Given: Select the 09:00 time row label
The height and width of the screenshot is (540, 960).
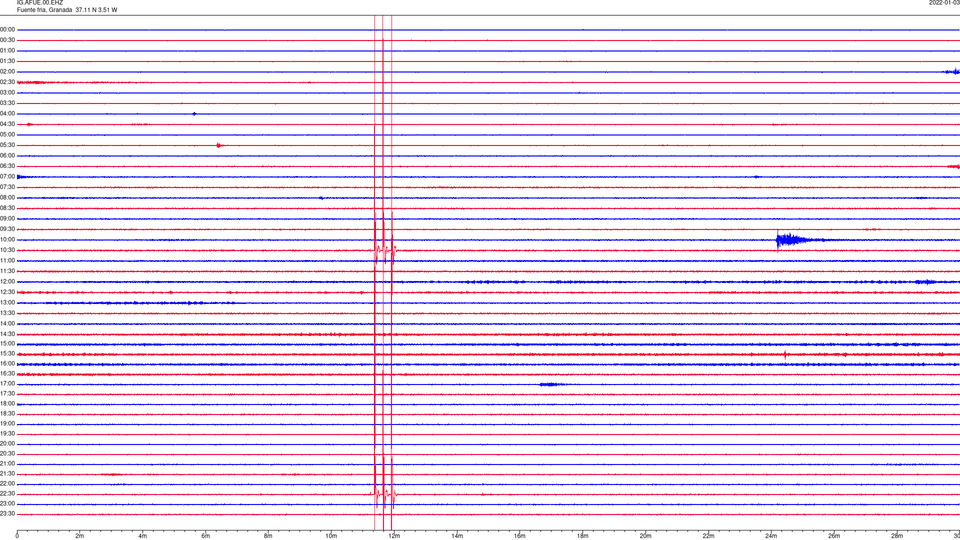Looking at the screenshot, I should point(8,219).
